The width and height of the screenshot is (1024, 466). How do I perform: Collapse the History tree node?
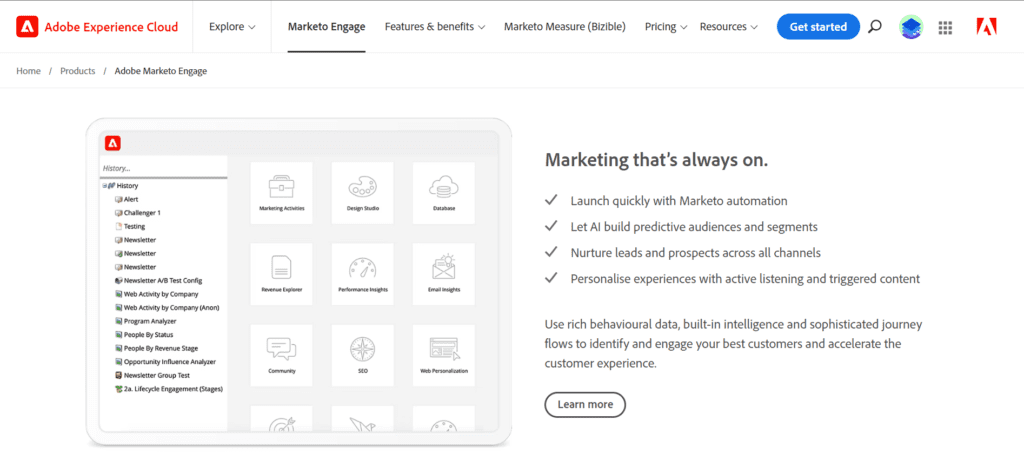[x=104, y=186]
